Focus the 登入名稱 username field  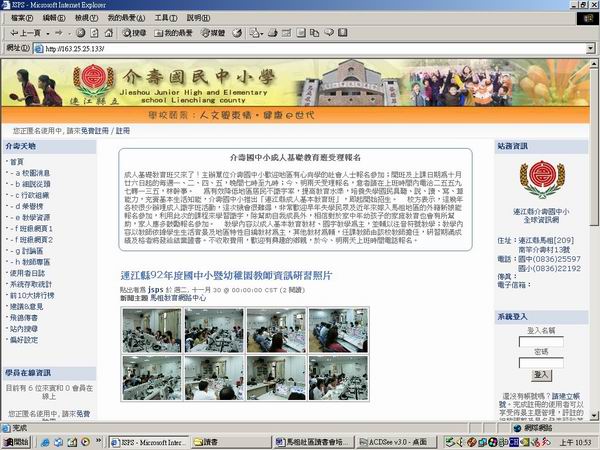click(541, 342)
